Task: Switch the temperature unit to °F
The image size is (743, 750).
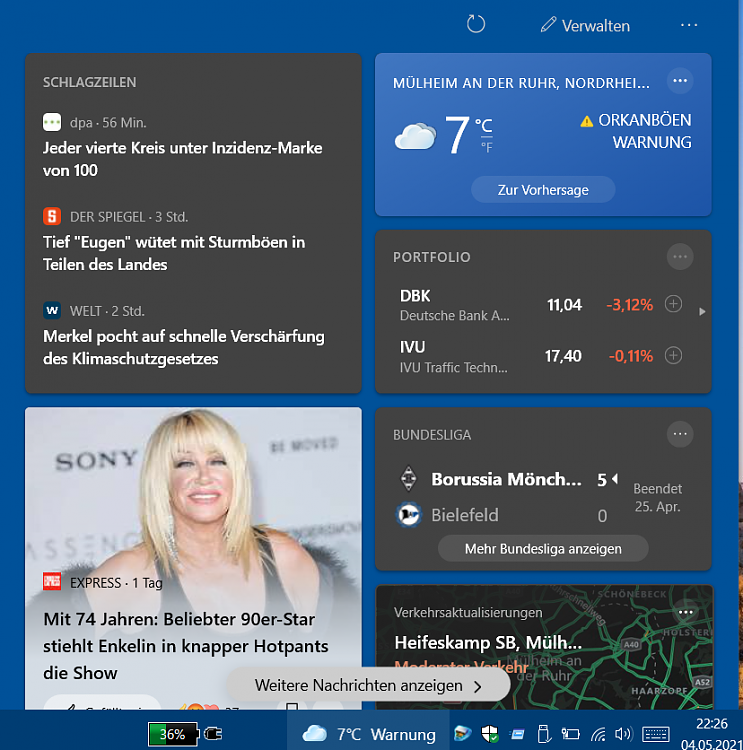Action: coord(486,147)
